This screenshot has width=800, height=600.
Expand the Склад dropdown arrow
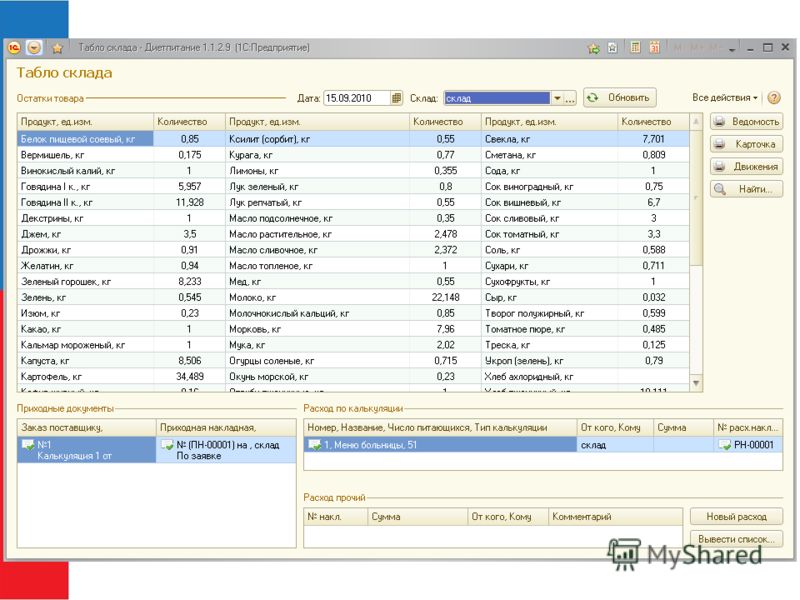point(557,98)
